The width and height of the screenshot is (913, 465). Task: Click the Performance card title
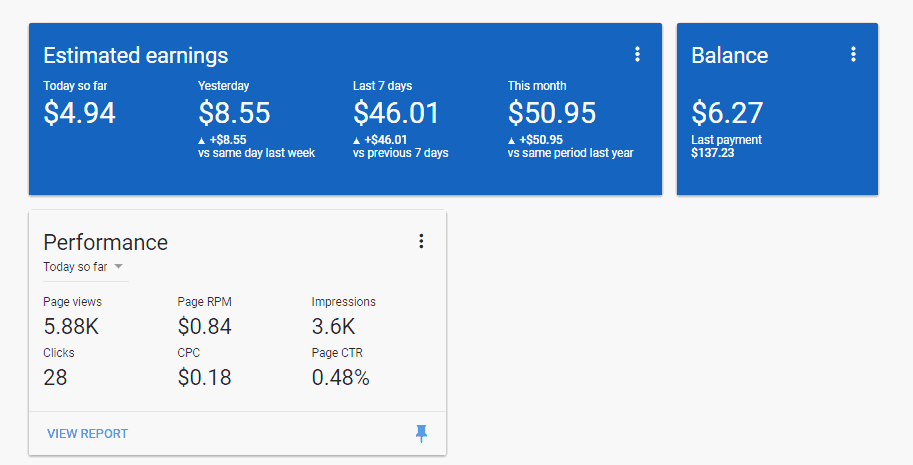pyautogui.click(x=105, y=242)
